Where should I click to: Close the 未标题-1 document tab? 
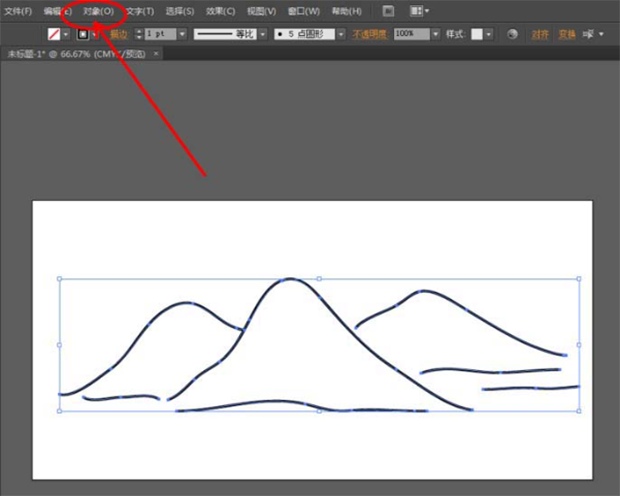156,53
